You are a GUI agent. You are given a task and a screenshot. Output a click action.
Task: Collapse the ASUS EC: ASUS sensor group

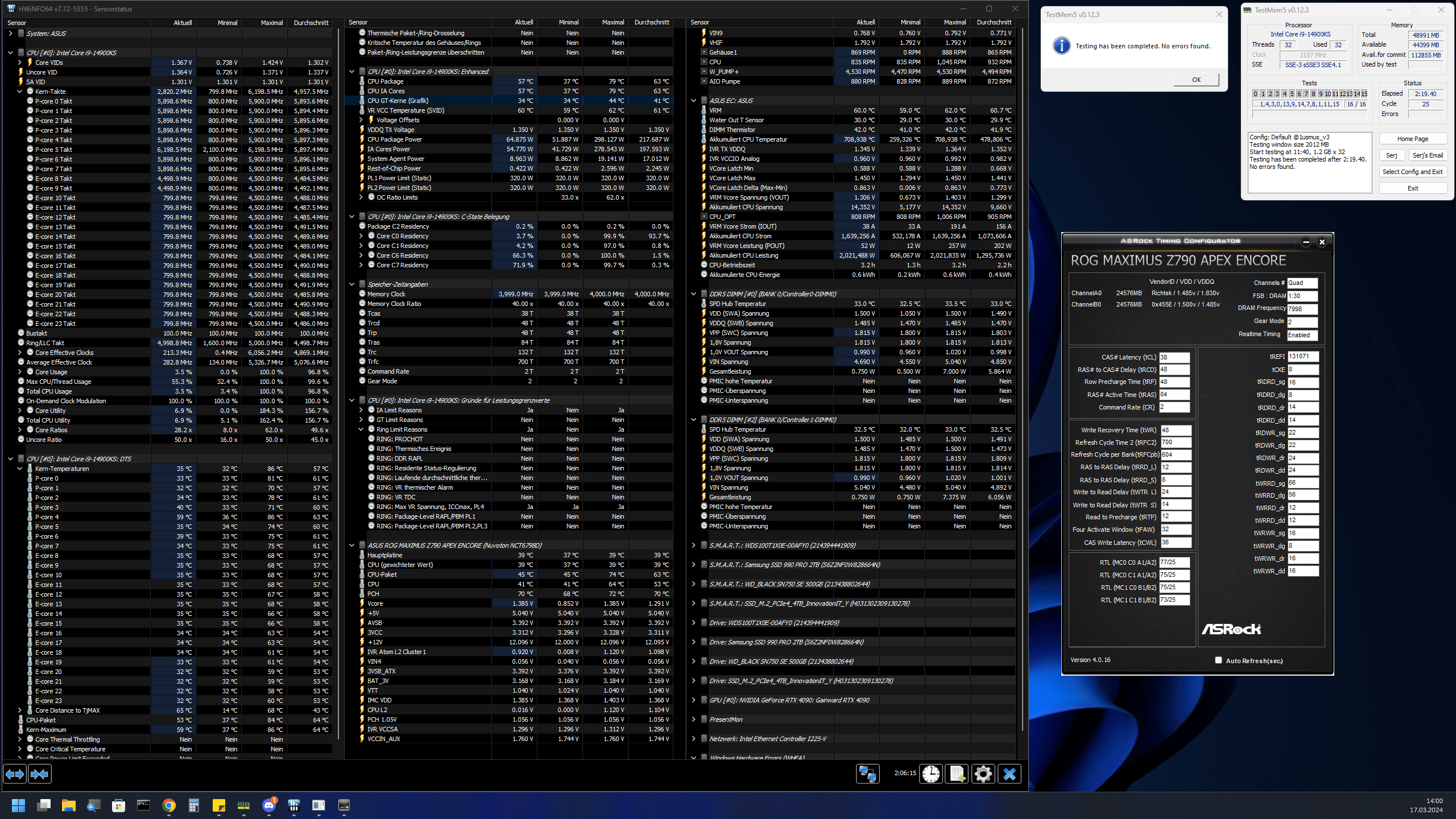coord(693,101)
